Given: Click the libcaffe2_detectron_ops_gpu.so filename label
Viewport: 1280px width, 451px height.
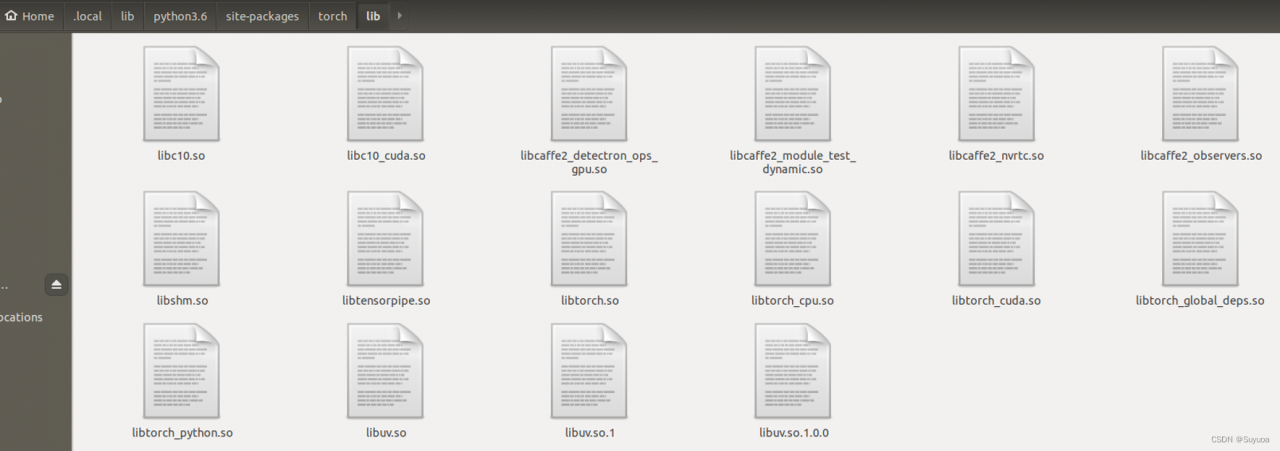Looking at the screenshot, I should [589, 163].
